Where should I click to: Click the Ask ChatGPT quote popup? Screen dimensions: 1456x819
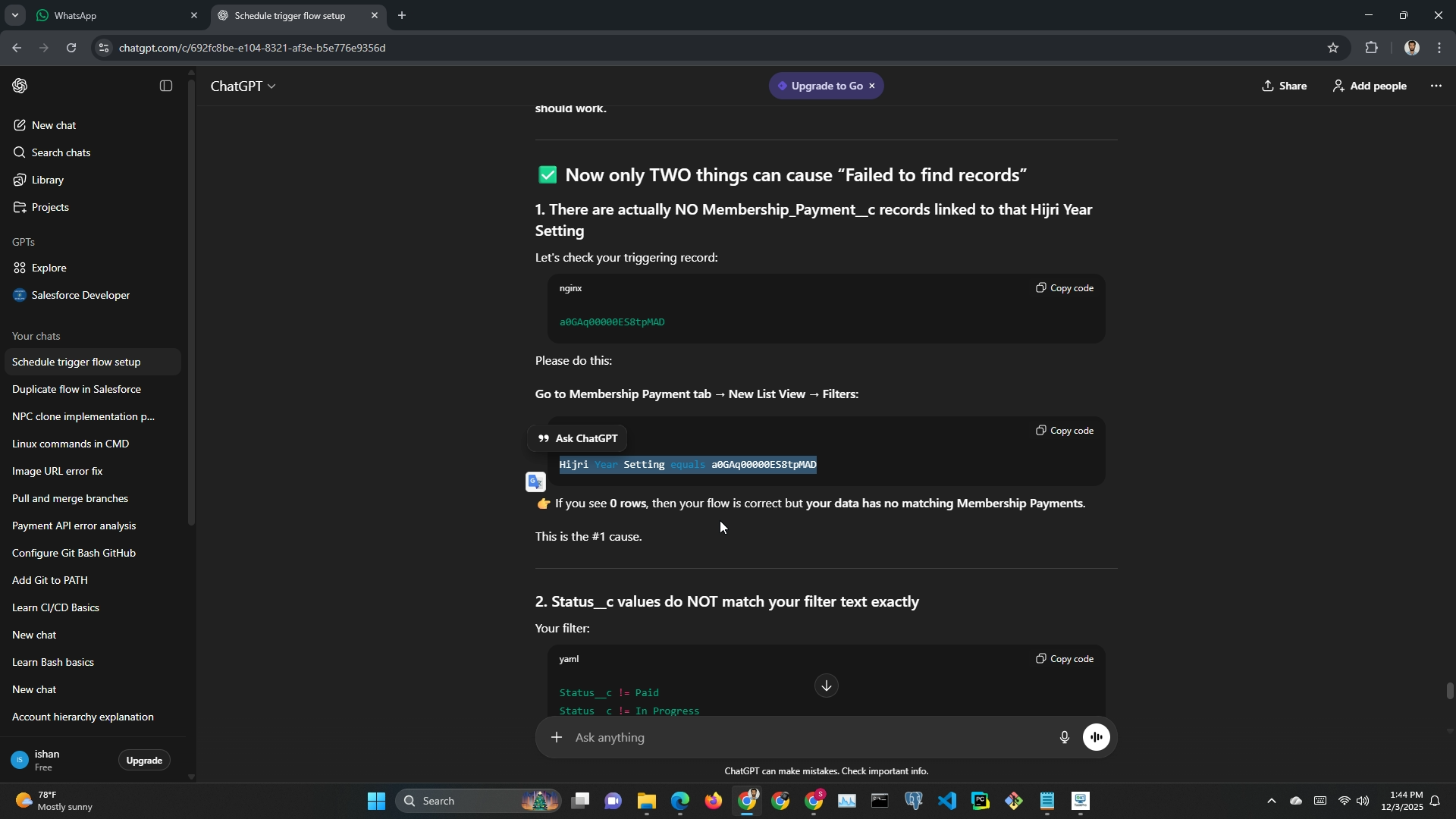[578, 438]
